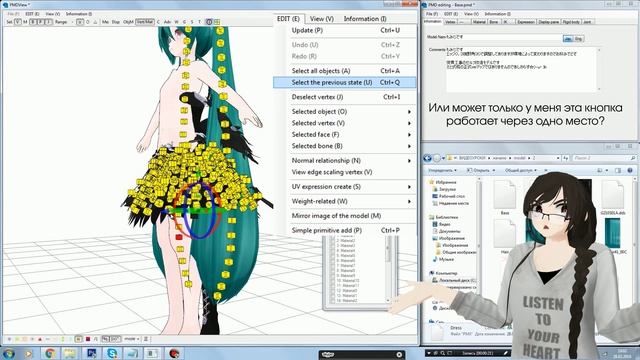The height and width of the screenshot is (360, 640).
Task: Toggle the Vert/Mat mode button
Action: pyautogui.click(x=145, y=22)
